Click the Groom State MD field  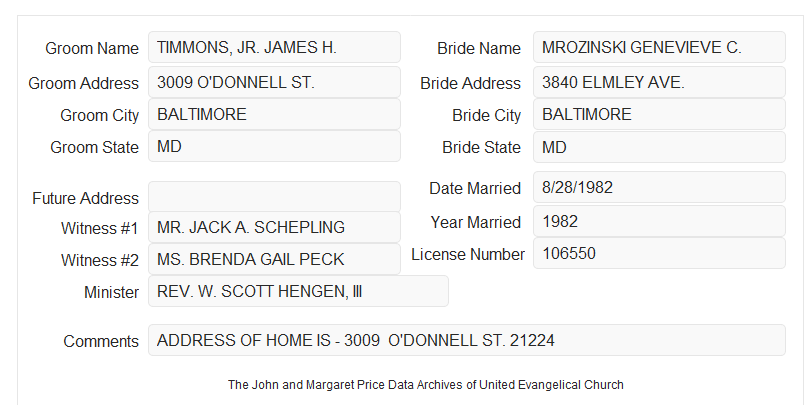274,146
